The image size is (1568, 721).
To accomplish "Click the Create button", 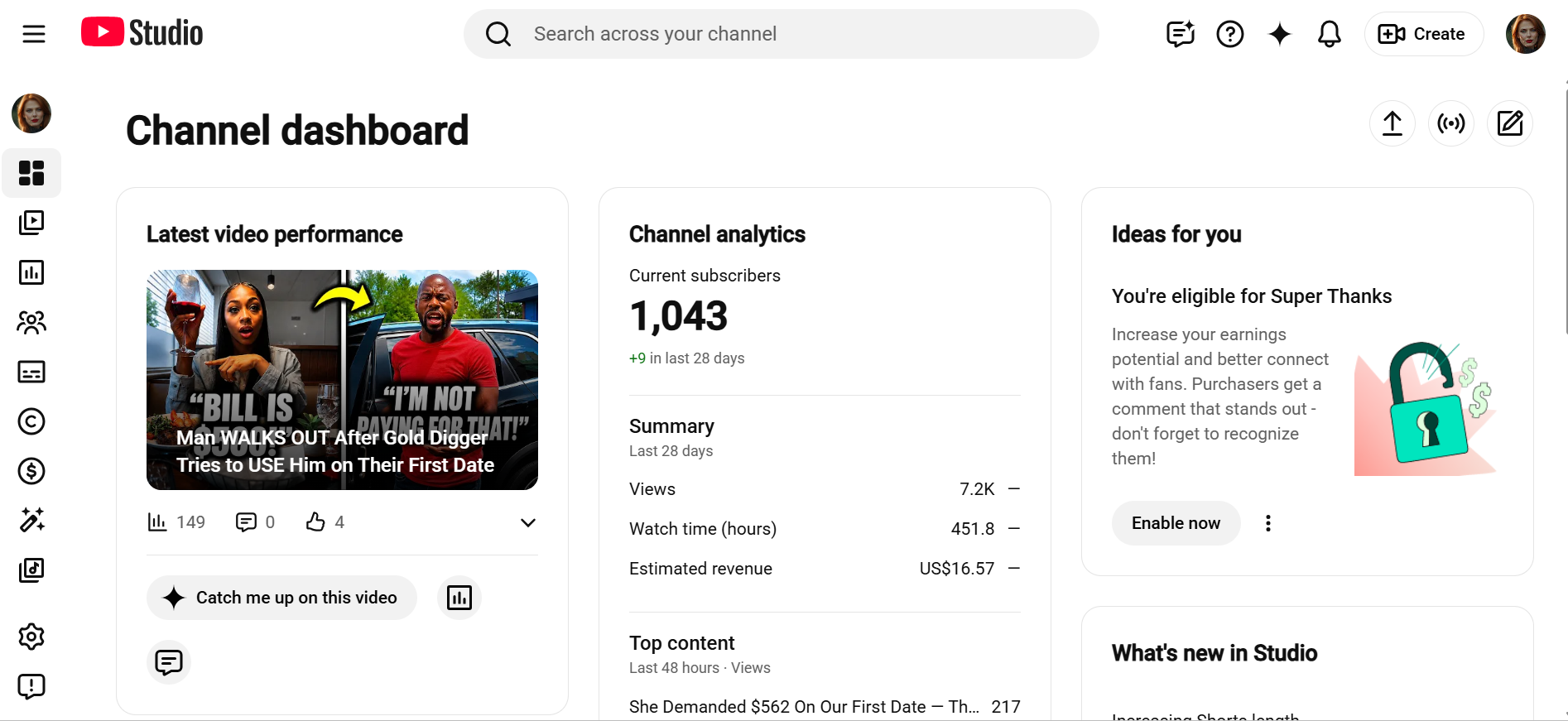I will [x=1424, y=34].
